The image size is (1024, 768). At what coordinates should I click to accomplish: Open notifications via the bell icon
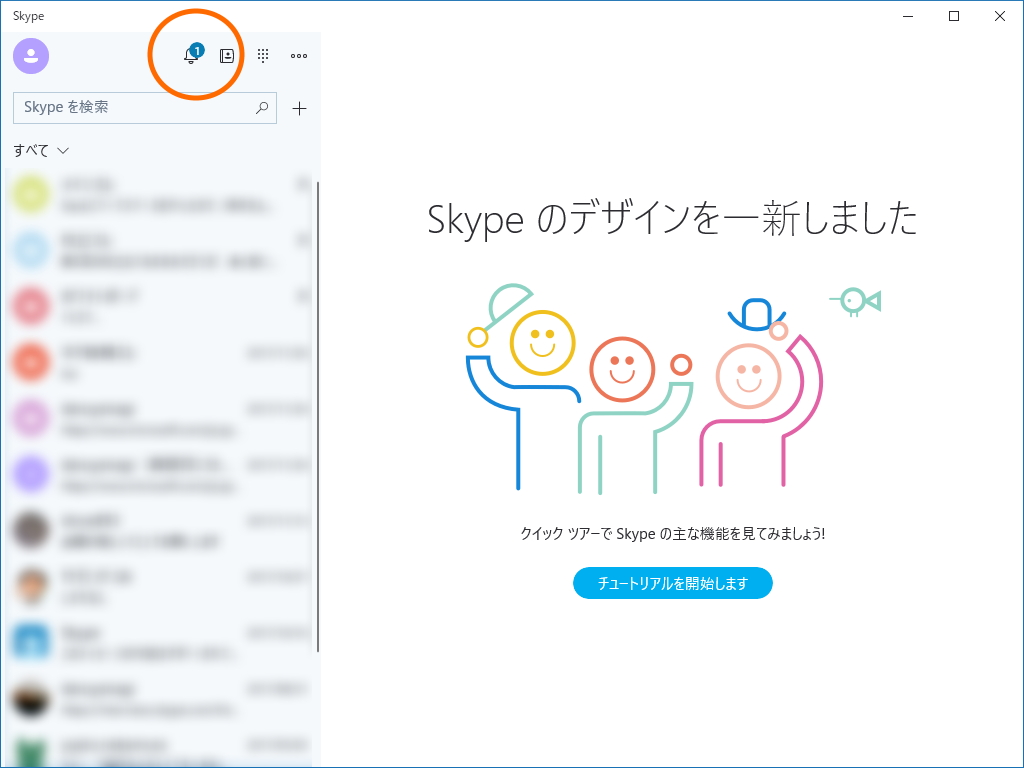pyautogui.click(x=190, y=57)
